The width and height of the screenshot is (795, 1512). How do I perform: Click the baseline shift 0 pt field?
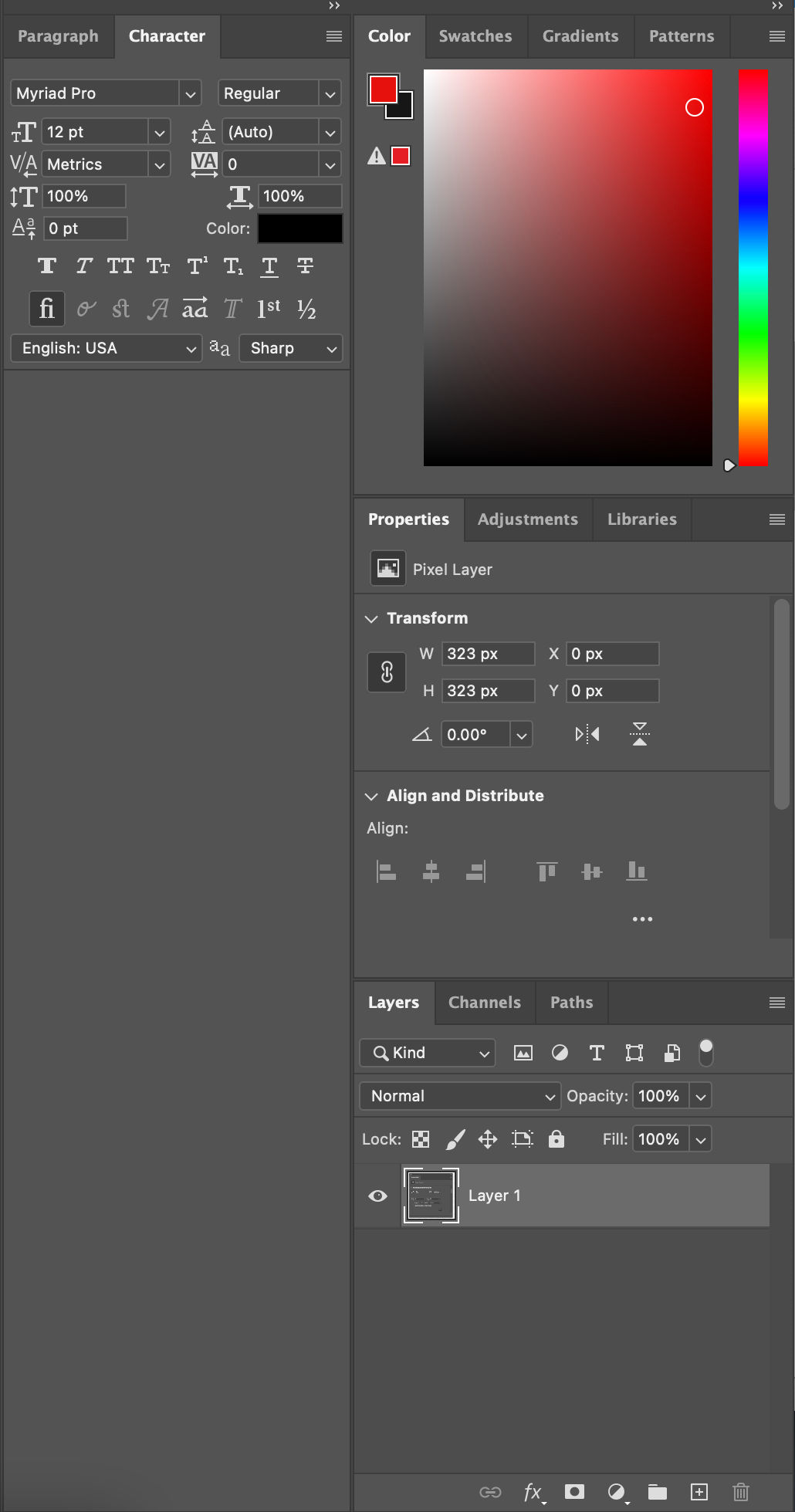85,228
